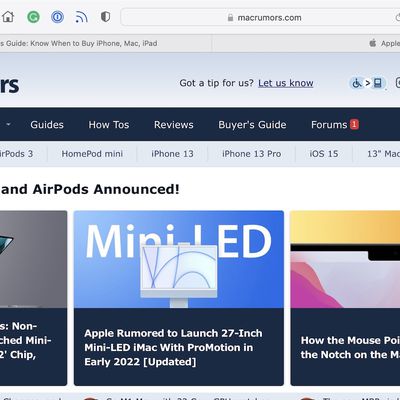Click the Home icon in Safari toolbar
Viewport: 400px width, 400px height.
[x=8, y=17]
